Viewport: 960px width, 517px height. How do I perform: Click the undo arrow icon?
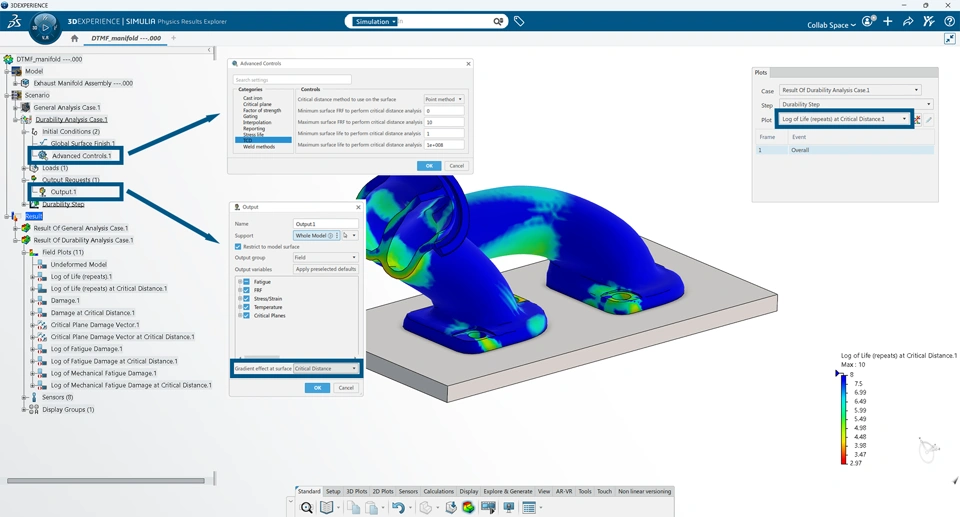point(398,507)
